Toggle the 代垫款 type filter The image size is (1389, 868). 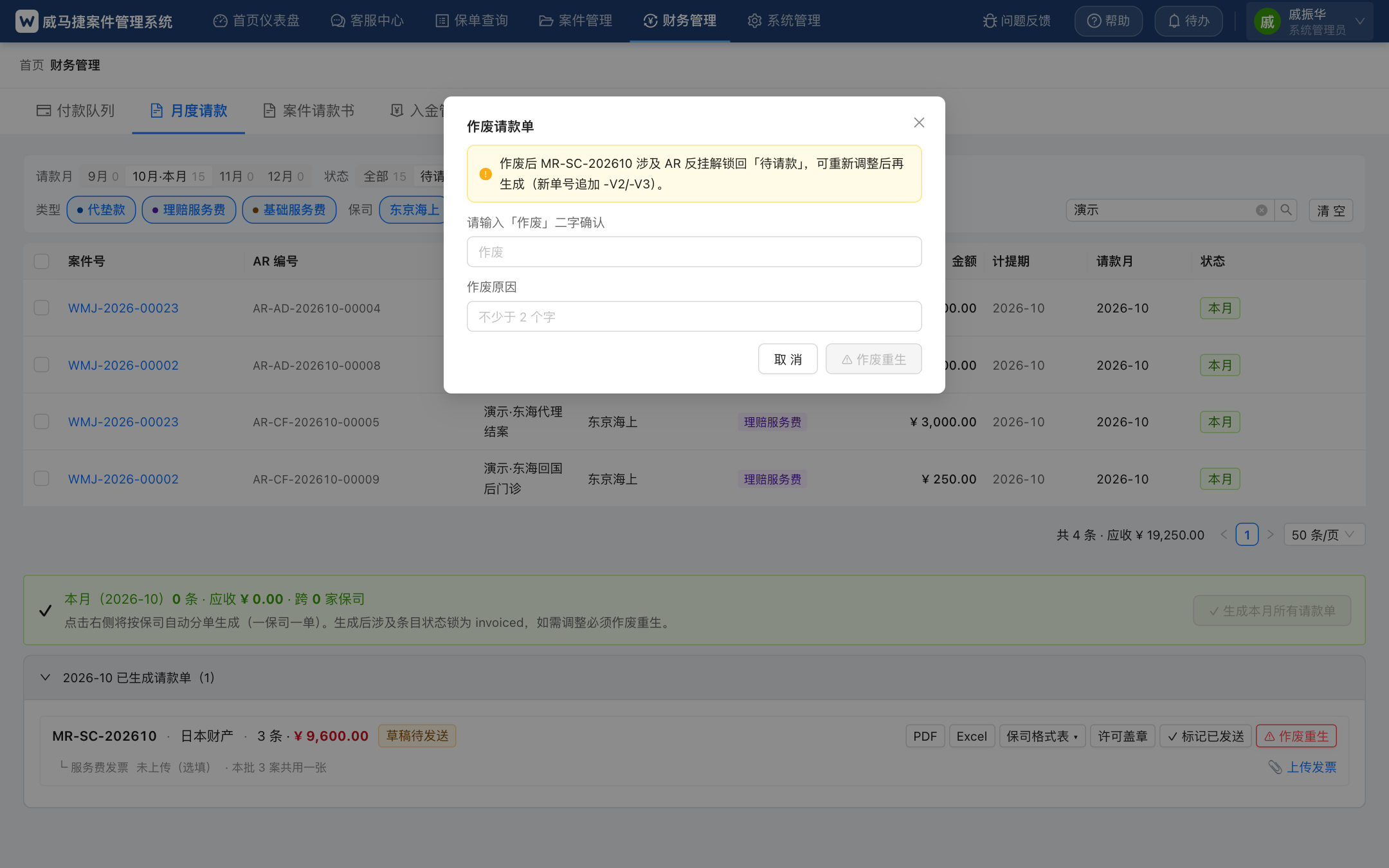pyautogui.click(x=101, y=210)
